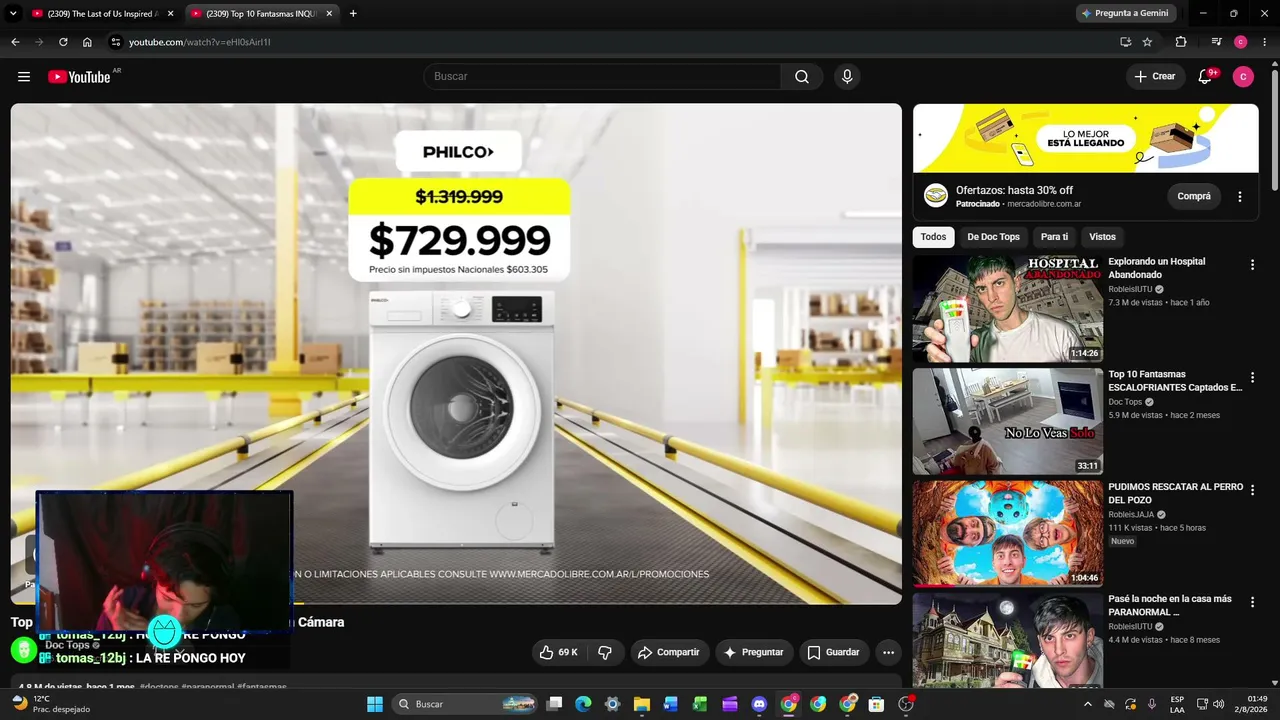Like the video with 69 K likes
The width and height of the screenshot is (1280, 720).
coord(558,652)
